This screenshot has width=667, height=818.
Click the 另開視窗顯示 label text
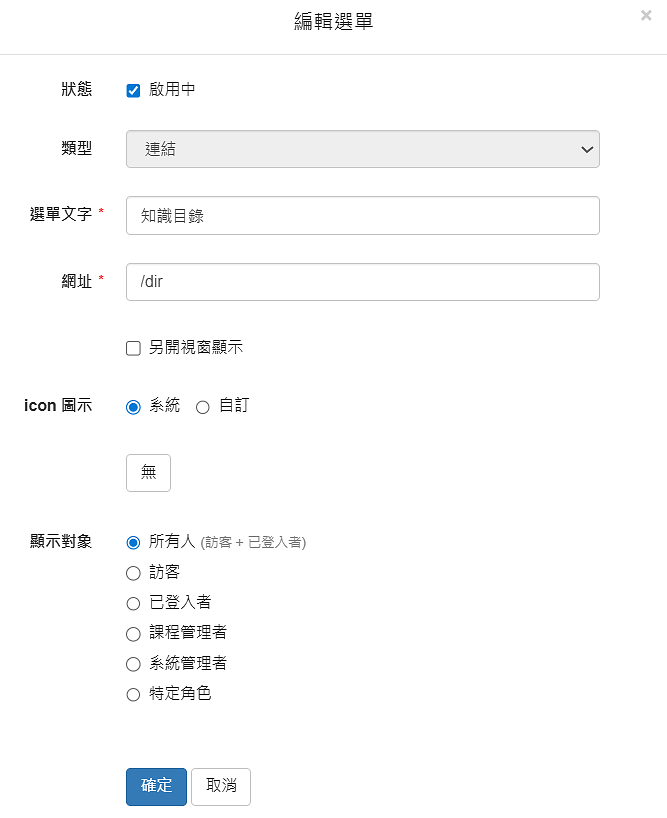pyautogui.click(x=196, y=348)
